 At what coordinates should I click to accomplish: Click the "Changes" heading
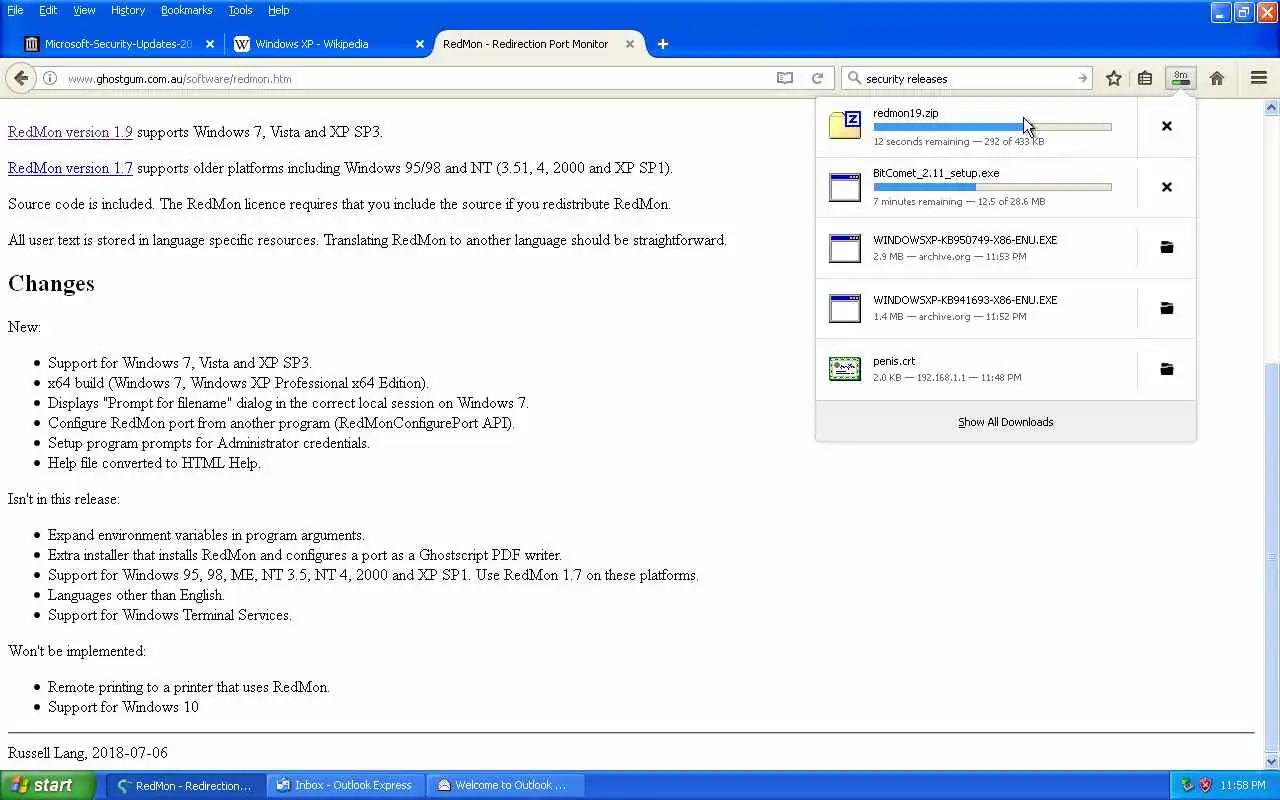point(51,284)
